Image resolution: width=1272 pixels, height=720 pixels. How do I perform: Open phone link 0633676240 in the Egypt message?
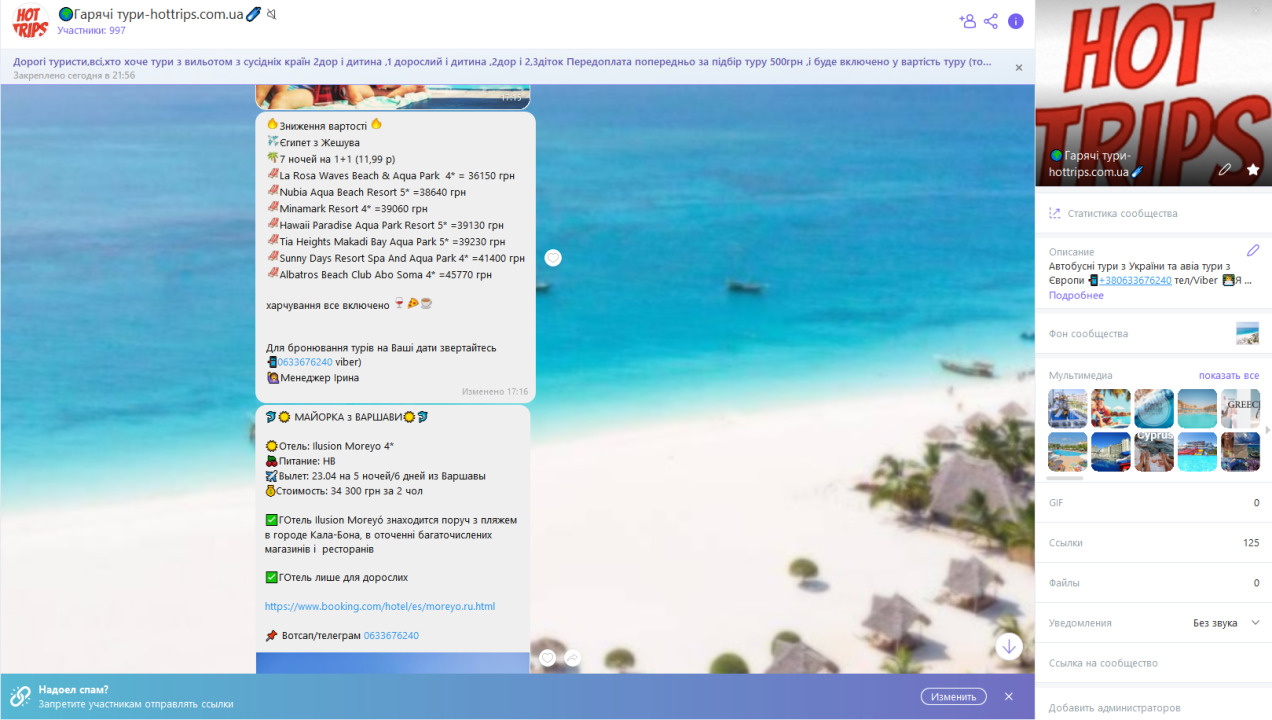point(305,362)
